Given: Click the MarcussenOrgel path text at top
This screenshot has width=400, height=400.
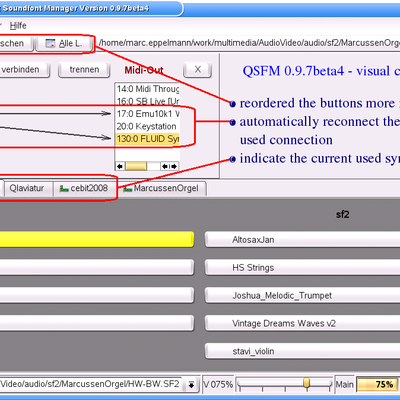Looking at the screenshot, I should [249, 43].
